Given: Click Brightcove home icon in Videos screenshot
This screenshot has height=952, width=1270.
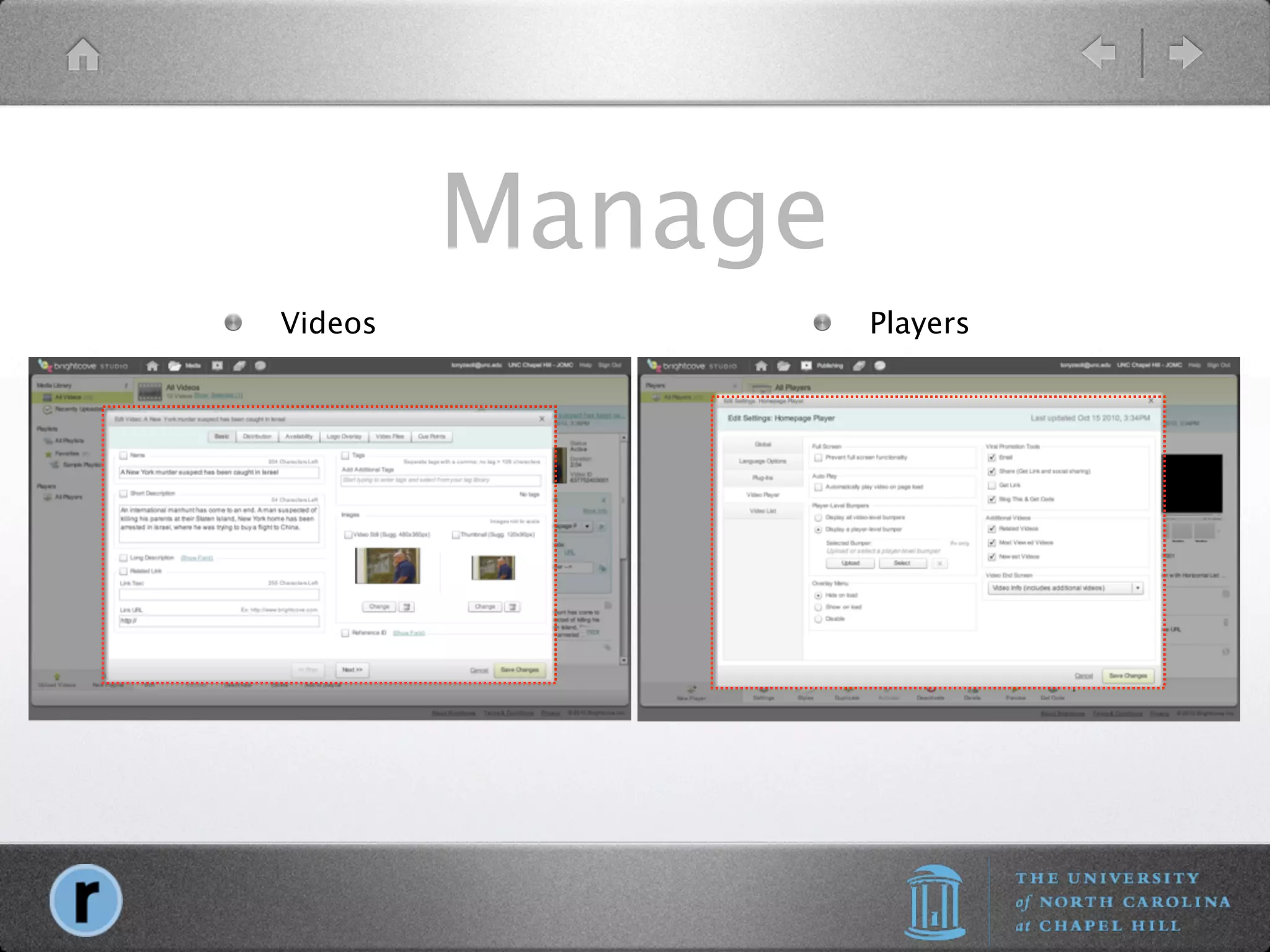Looking at the screenshot, I should (152, 366).
